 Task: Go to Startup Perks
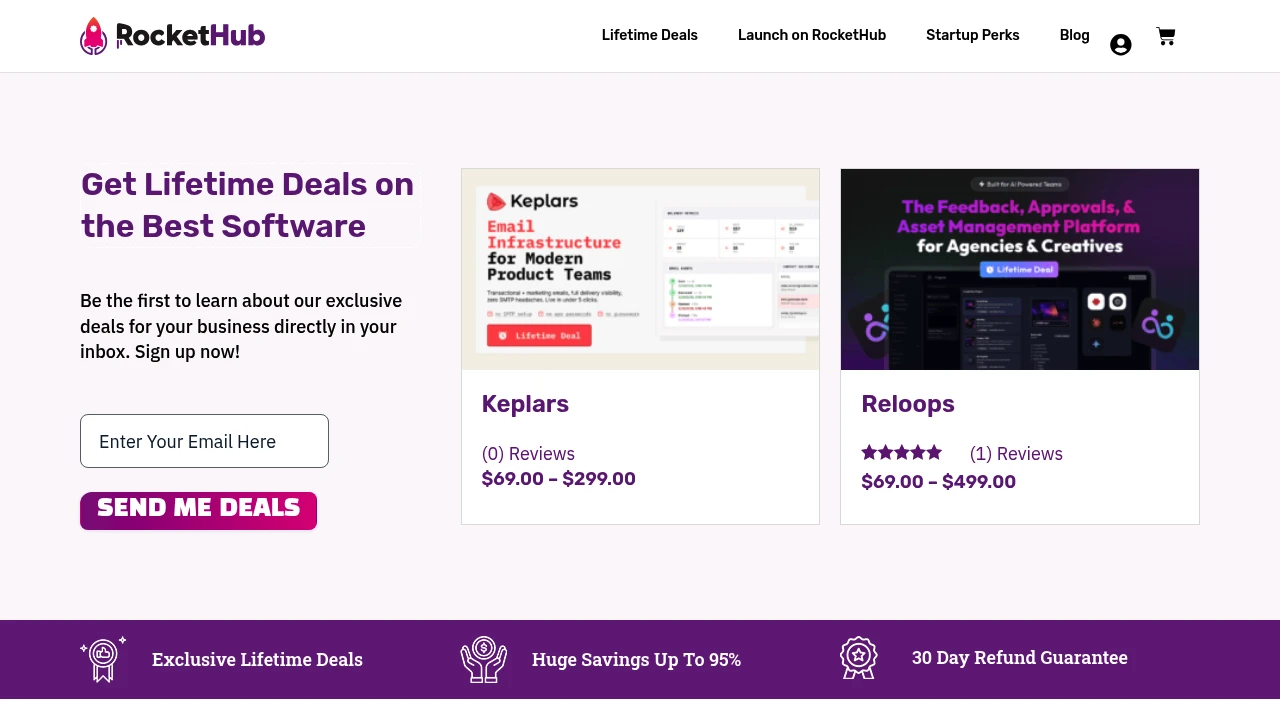973,35
